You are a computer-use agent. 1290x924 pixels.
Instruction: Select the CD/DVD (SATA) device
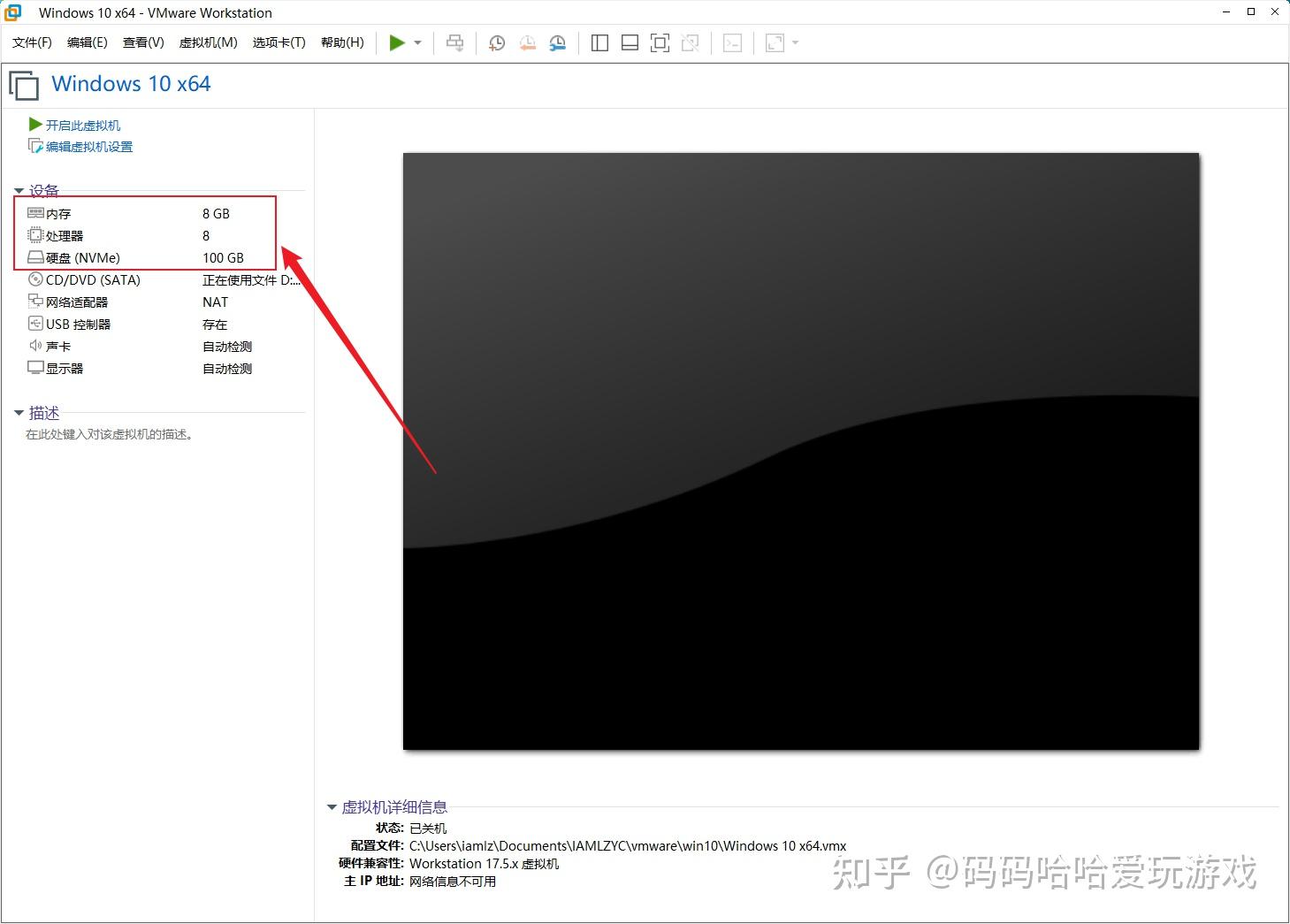coord(92,279)
